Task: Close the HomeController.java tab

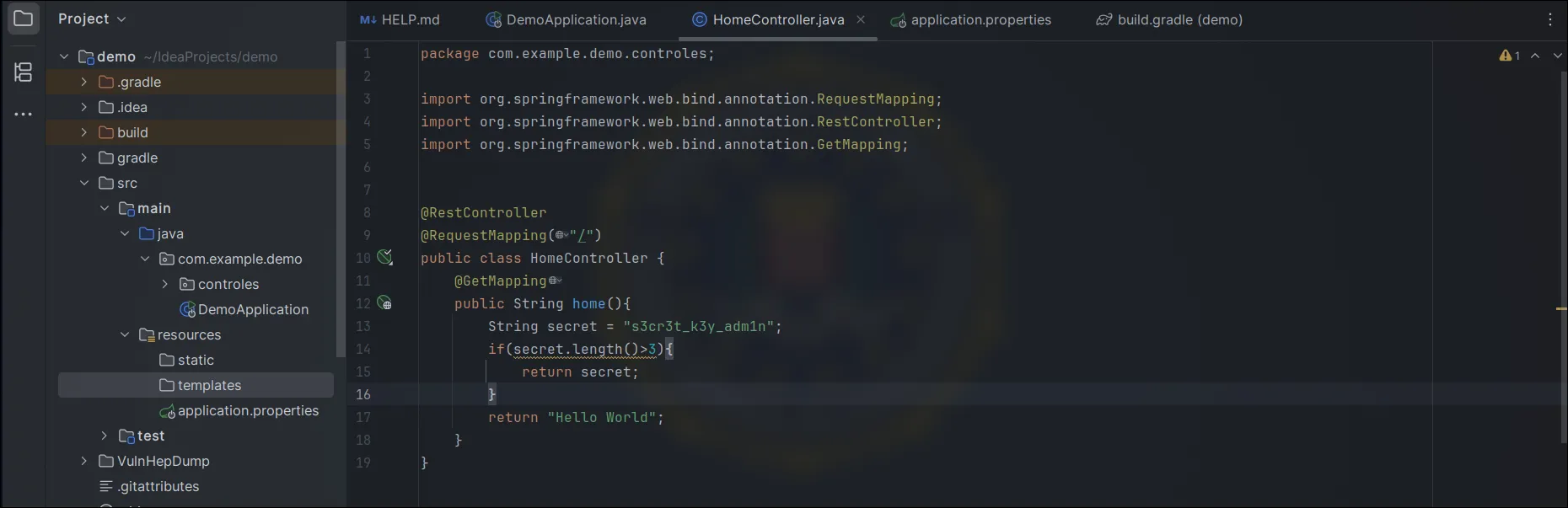Action: [x=861, y=19]
